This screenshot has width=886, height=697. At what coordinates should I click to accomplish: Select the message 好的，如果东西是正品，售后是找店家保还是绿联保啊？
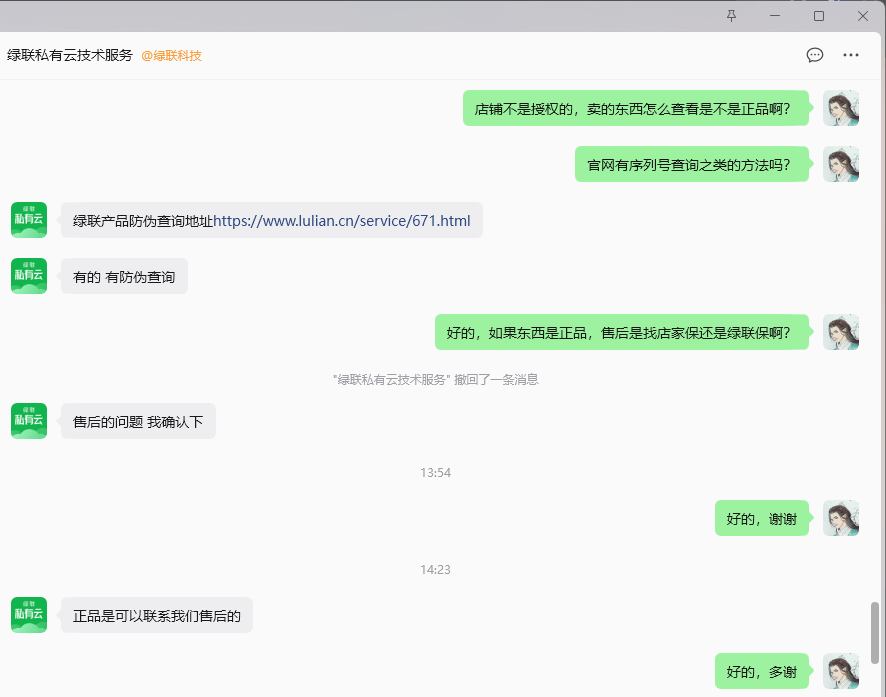click(622, 332)
